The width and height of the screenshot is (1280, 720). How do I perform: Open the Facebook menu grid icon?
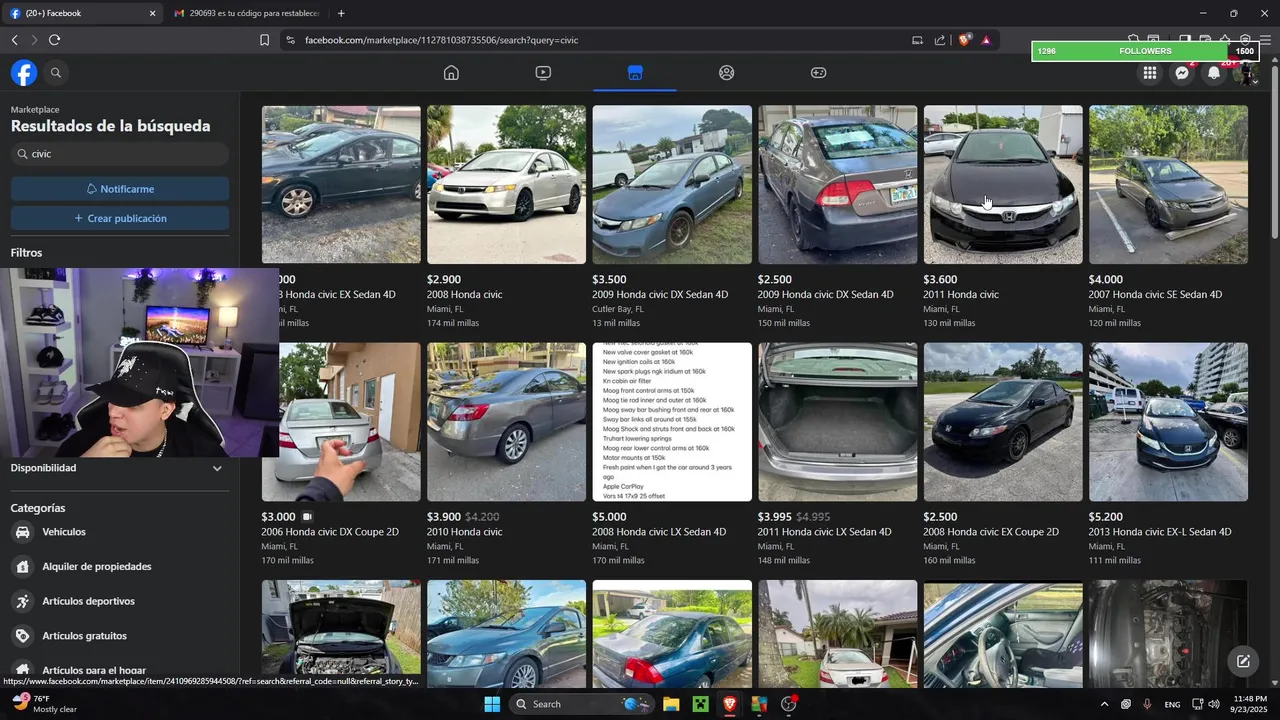point(1150,73)
